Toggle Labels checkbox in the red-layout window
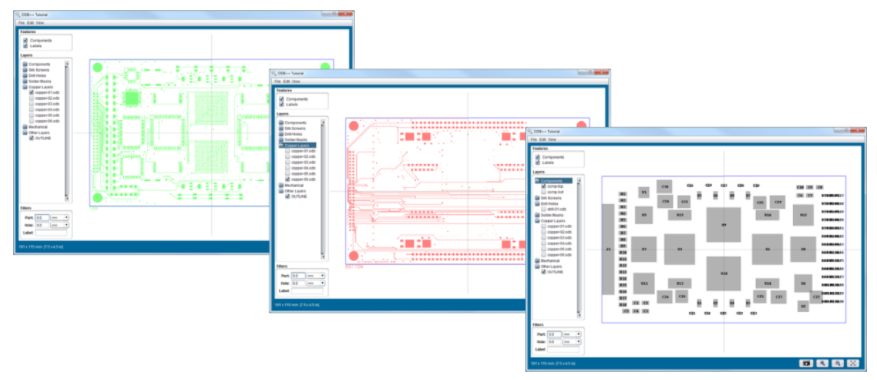The height and width of the screenshot is (380, 877). [281, 105]
